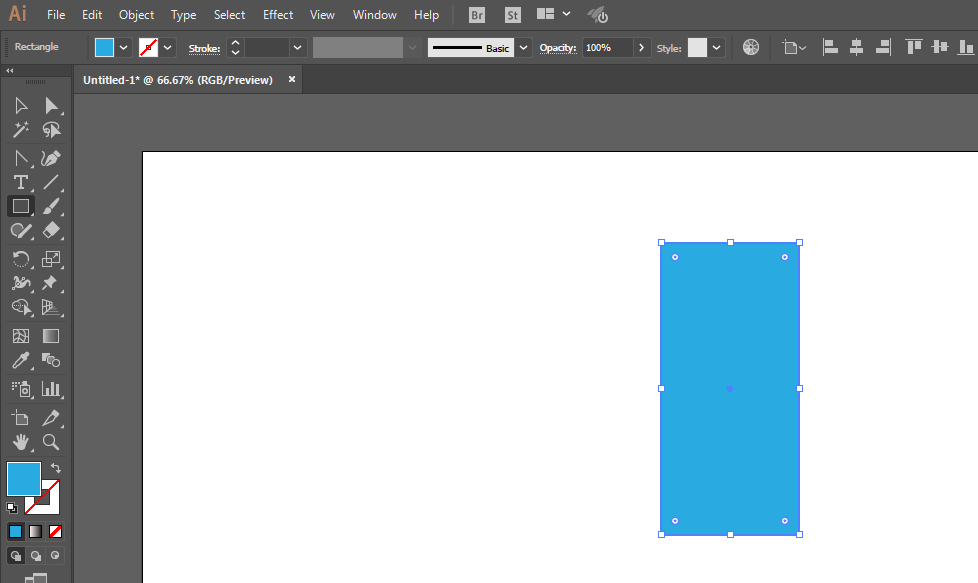Activate the Slice tool

51,418
